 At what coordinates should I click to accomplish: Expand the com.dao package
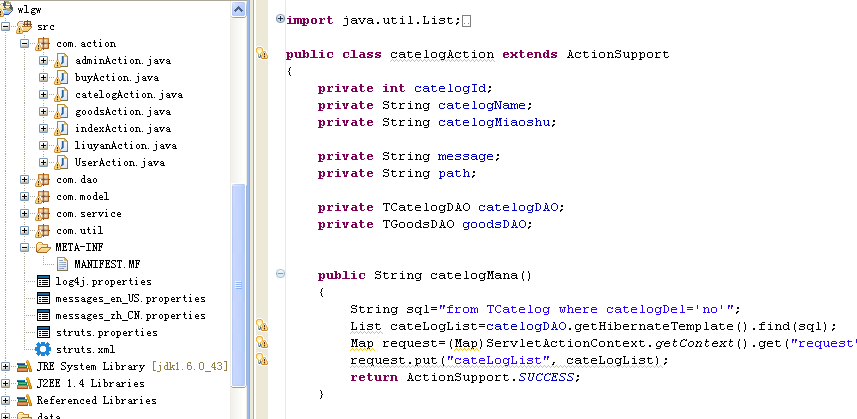pyautogui.click(x=25, y=179)
